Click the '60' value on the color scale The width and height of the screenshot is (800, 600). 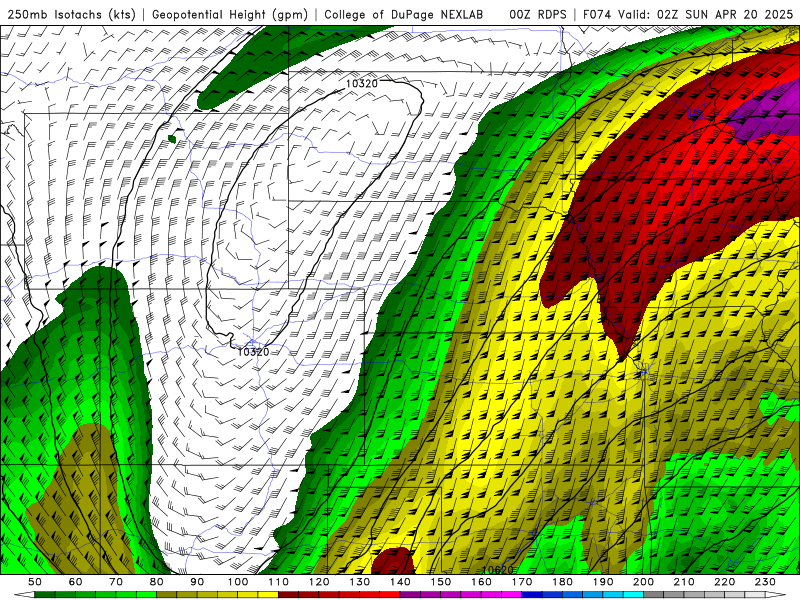pyautogui.click(x=75, y=582)
